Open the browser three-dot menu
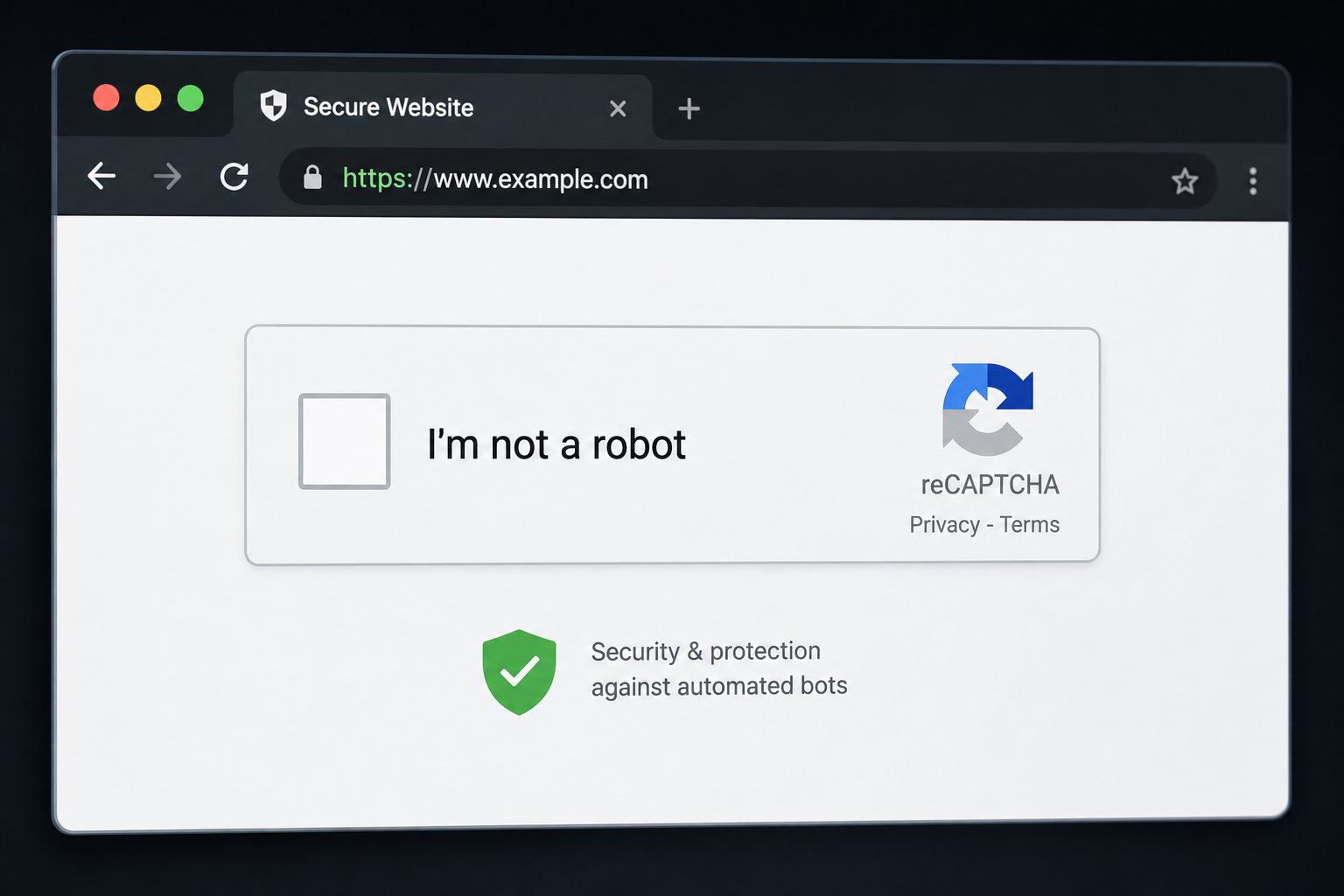 (1253, 181)
